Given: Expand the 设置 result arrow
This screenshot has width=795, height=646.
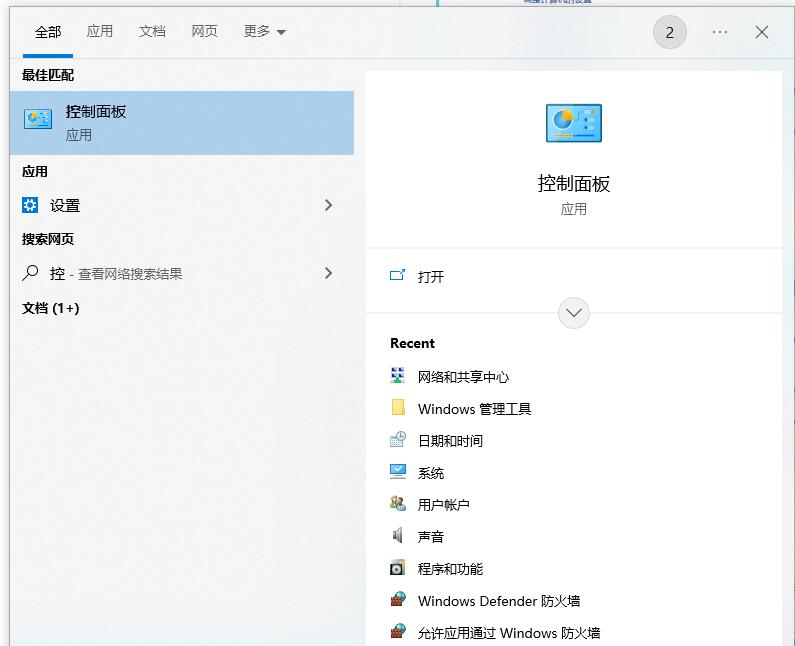Looking at the screenshot, I should click(329, 205).
